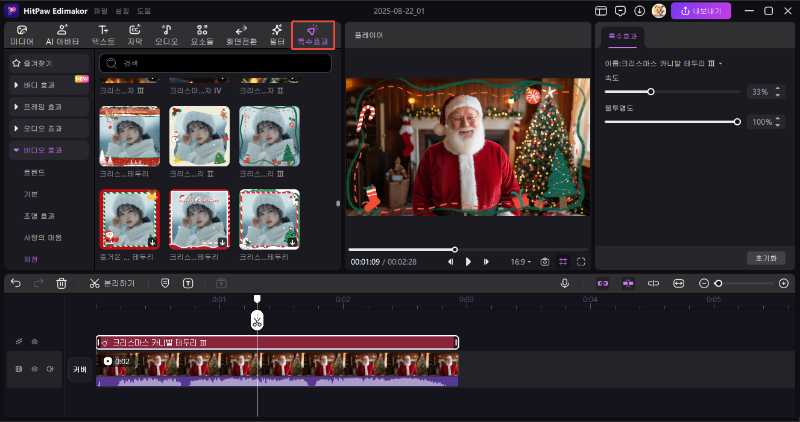Screen dimensions: 800x422
Task: Expand the Audio Effects (오디오 효과) category
Action: 48,129
